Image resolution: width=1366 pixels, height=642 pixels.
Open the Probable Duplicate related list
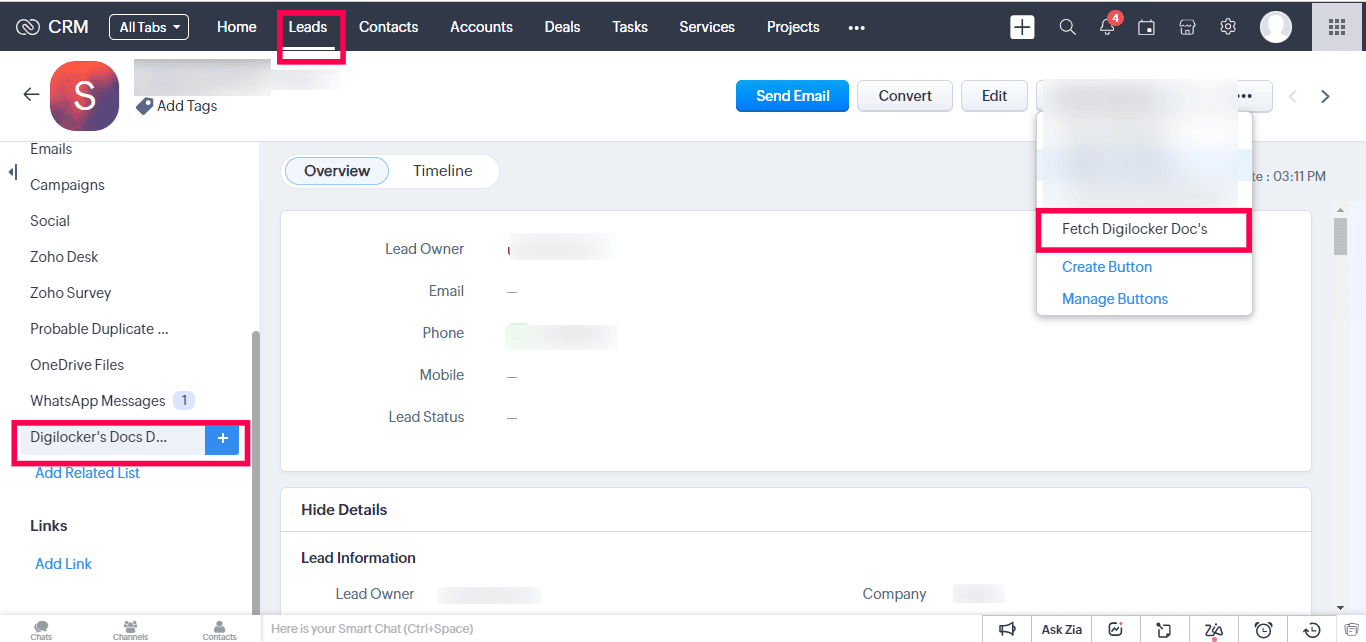pos(99,329)
